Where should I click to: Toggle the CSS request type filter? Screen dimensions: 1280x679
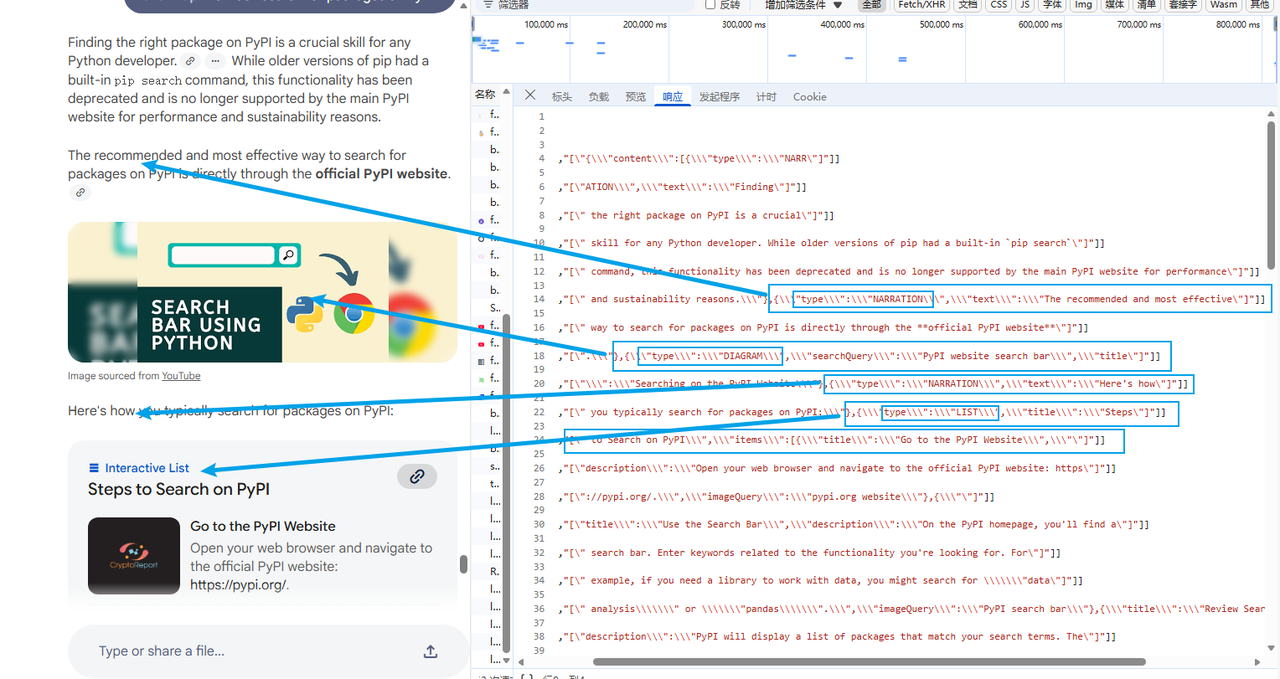point(998,5)
